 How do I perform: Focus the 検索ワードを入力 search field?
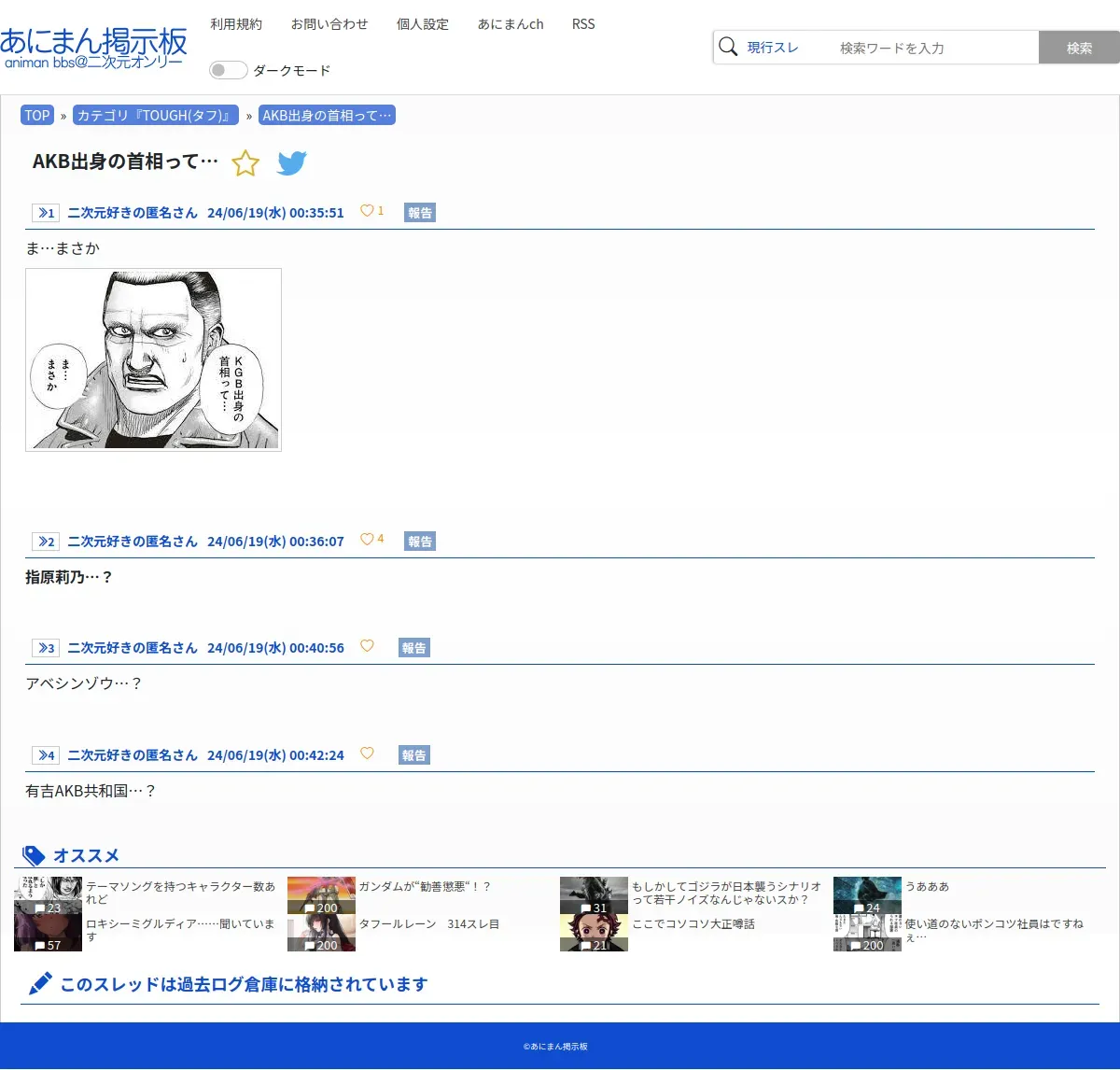pyautogui.click(x=933, y=48)
